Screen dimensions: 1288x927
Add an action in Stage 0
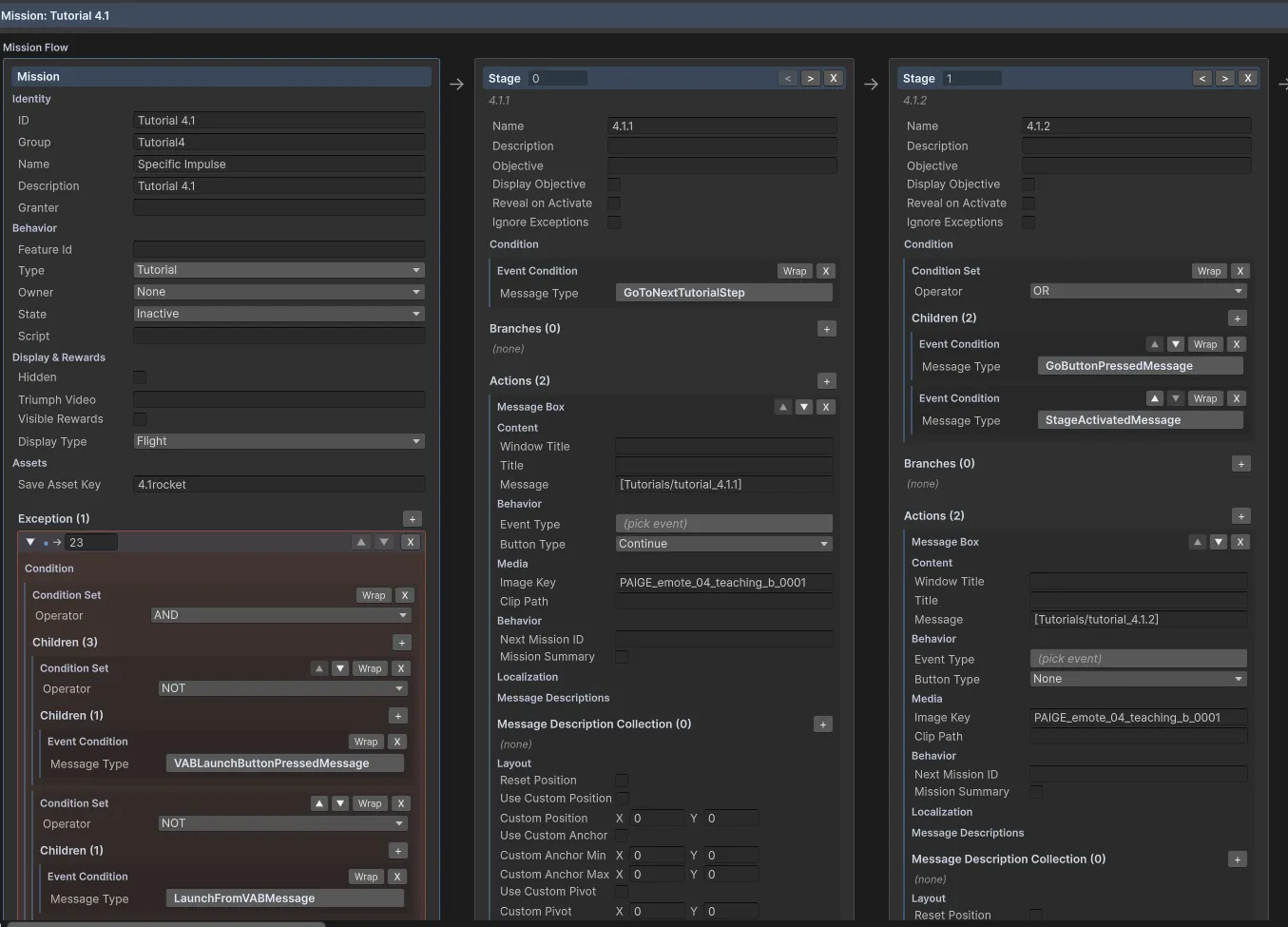tap(827, 381)
